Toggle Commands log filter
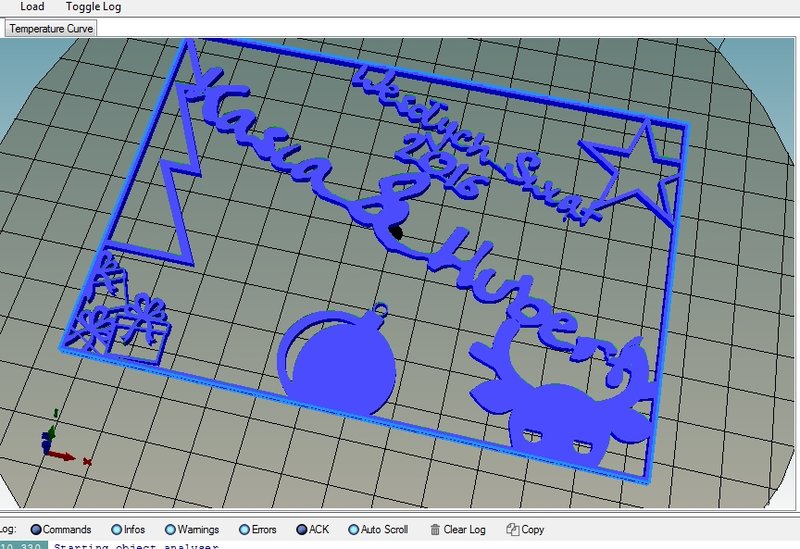 click(x=61, y=530)
